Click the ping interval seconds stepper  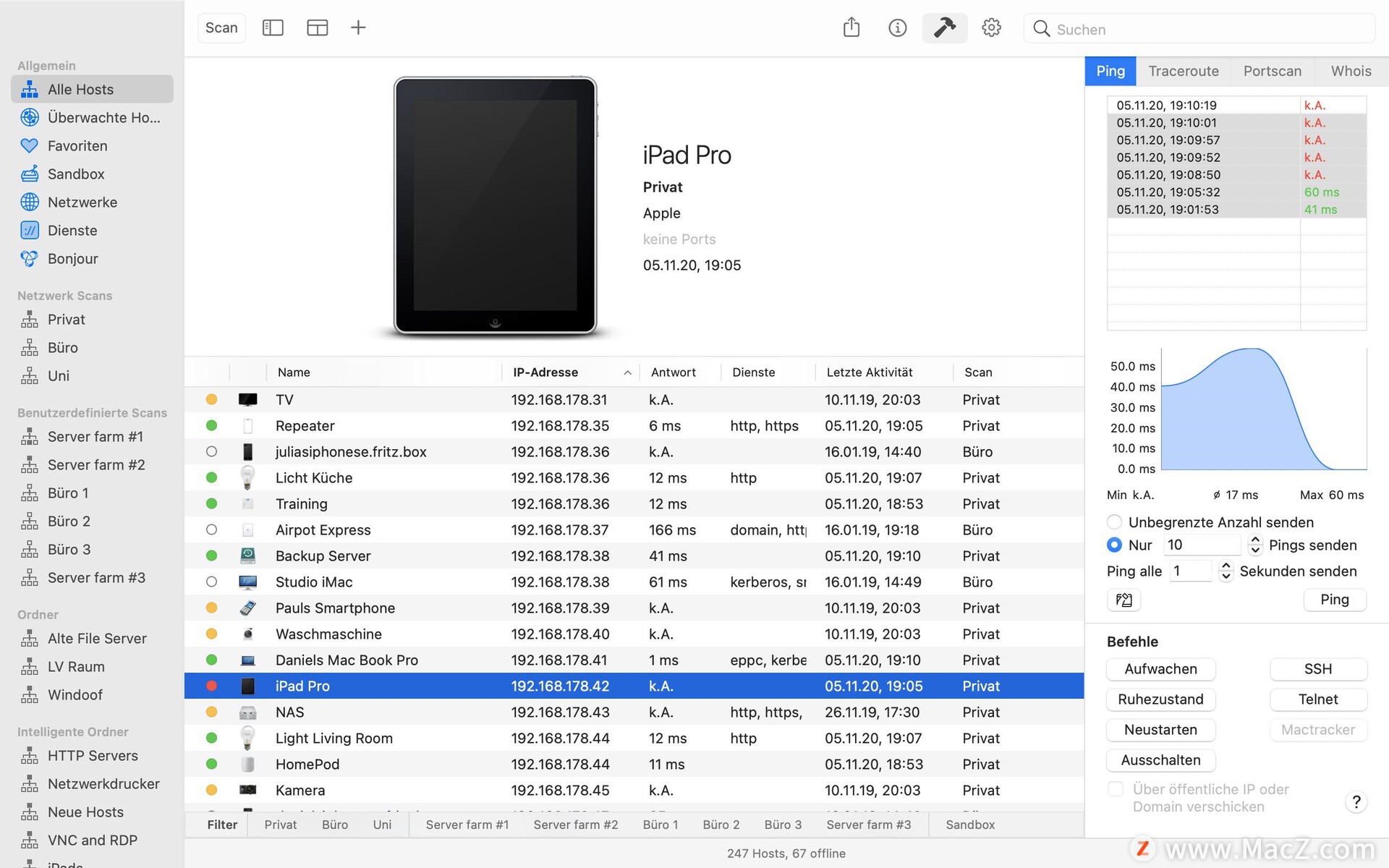tap(1226, 571)
